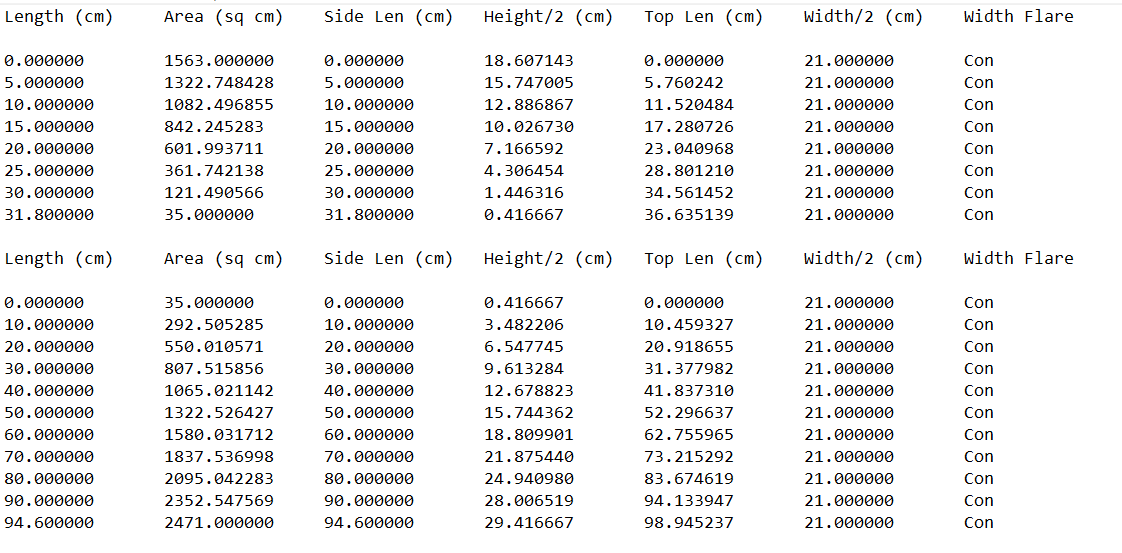
Task: Select the area value 1065.021142
Action: coord(218,391)
